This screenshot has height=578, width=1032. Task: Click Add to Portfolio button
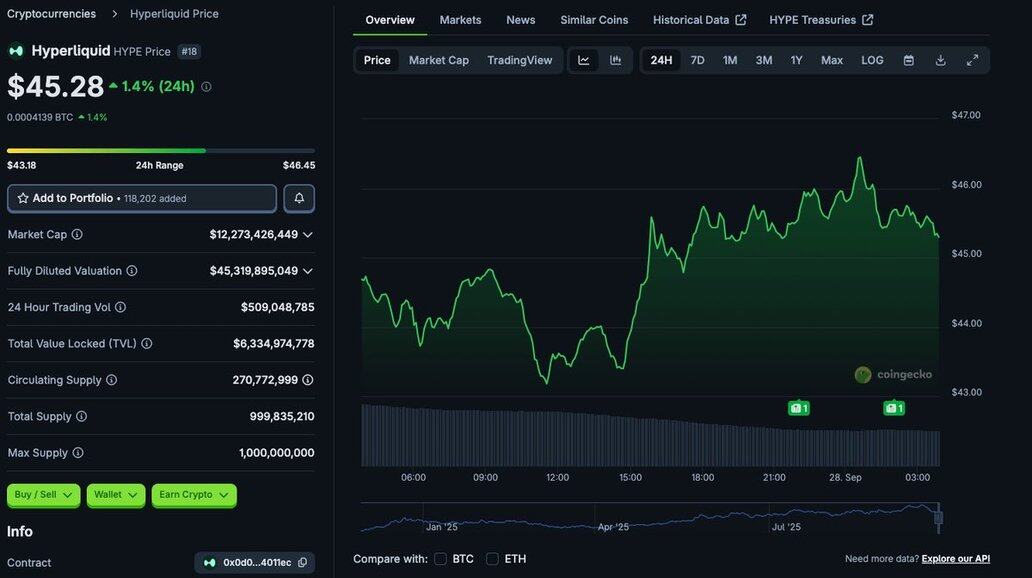pyautogui.click(x=142, y=198)
